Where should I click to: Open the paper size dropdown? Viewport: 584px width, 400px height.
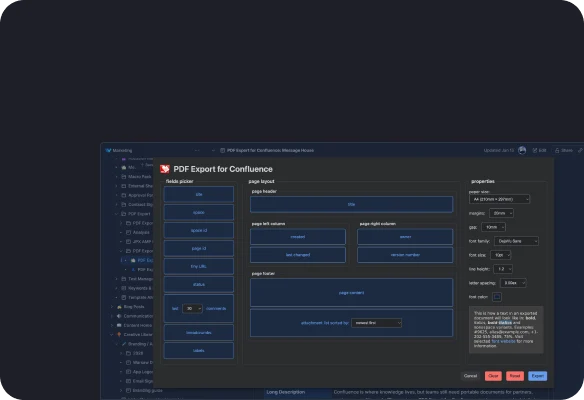point(499,199)
